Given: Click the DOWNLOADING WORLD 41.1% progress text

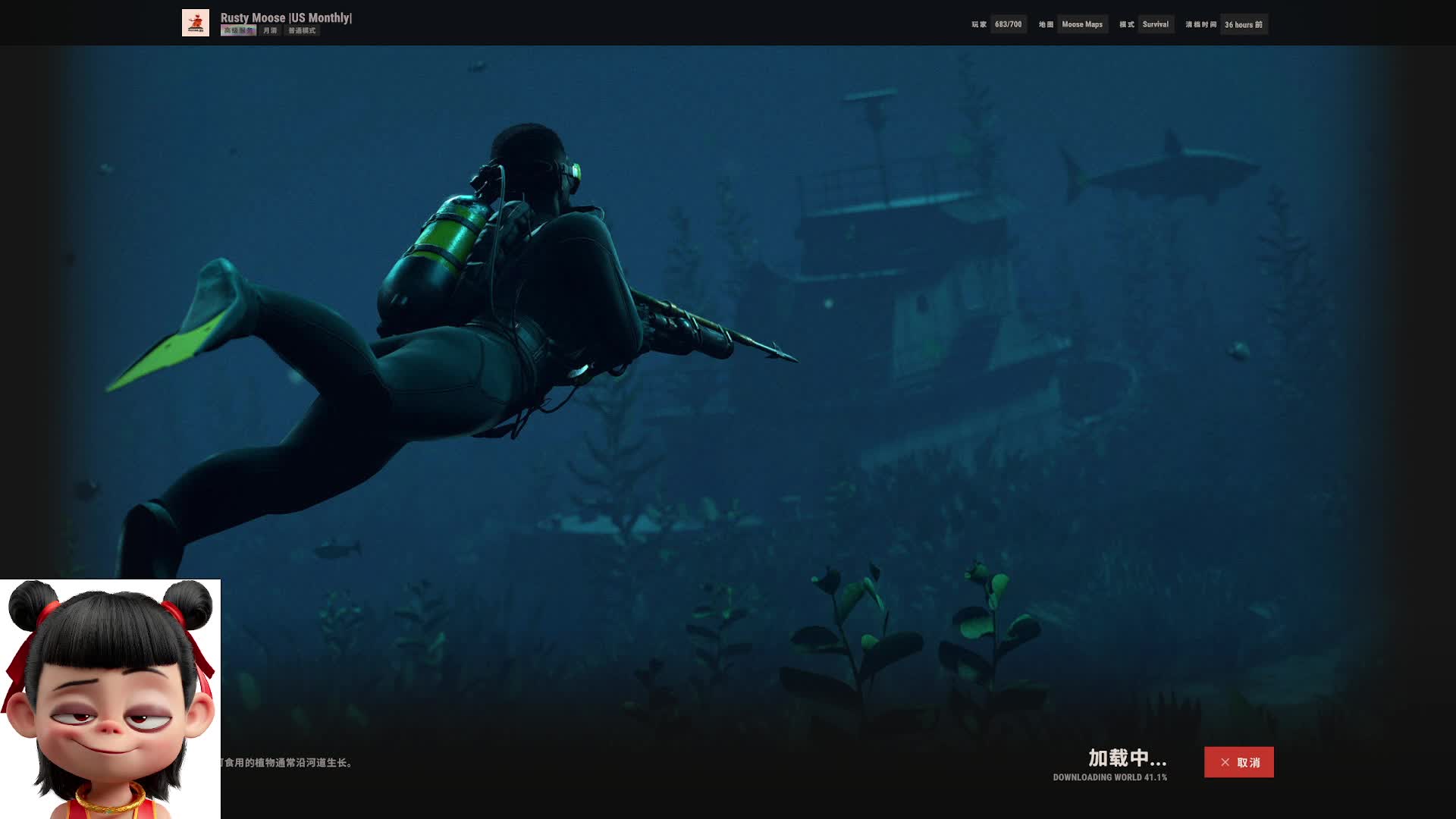Looking at the screenshot, I should click(x=1109, y=777).
